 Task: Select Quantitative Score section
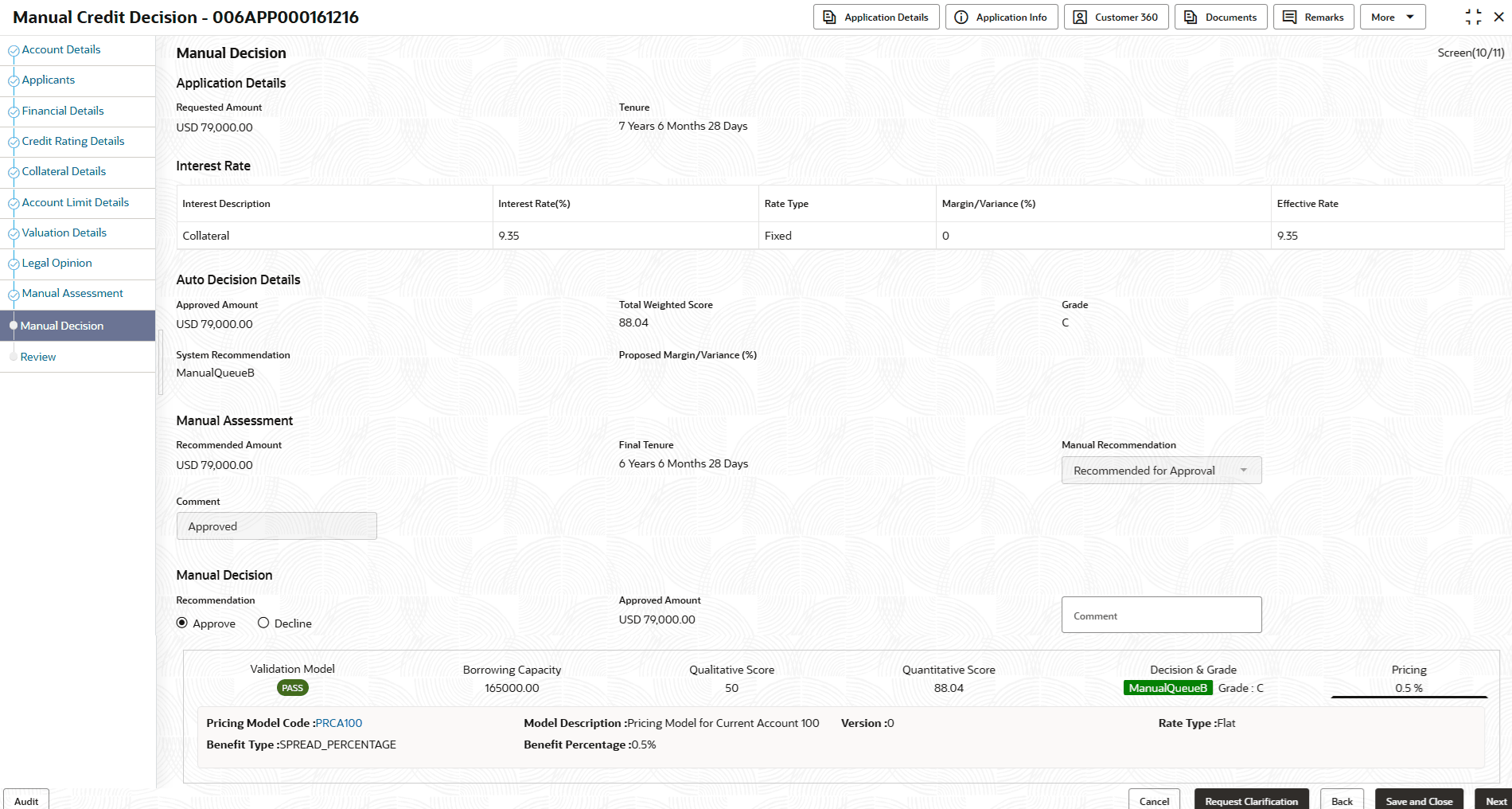click(x=949, y=679)
